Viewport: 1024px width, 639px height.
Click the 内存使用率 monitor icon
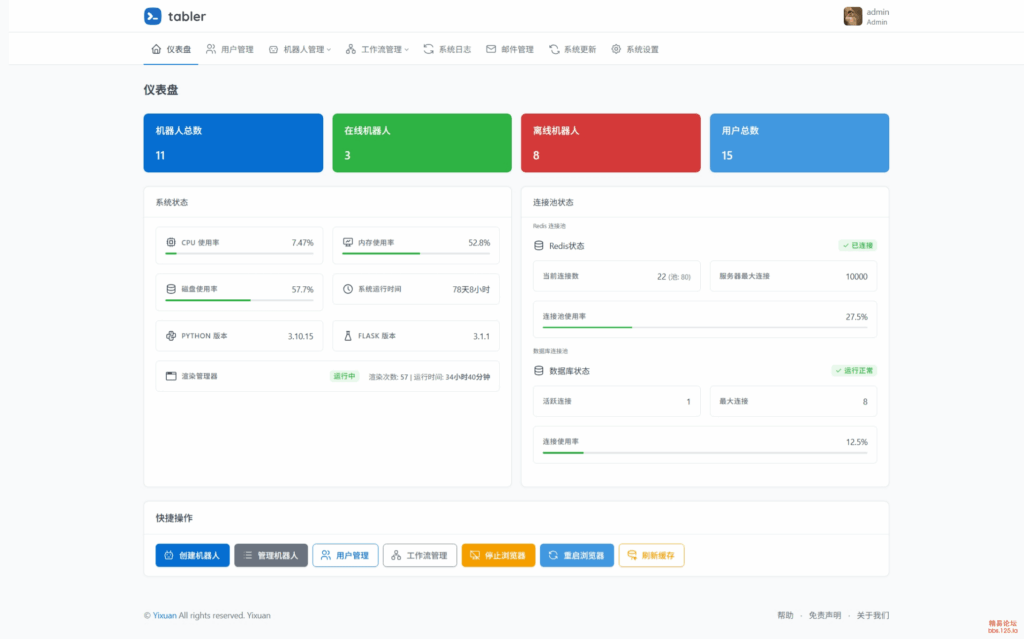pos(348,243)
